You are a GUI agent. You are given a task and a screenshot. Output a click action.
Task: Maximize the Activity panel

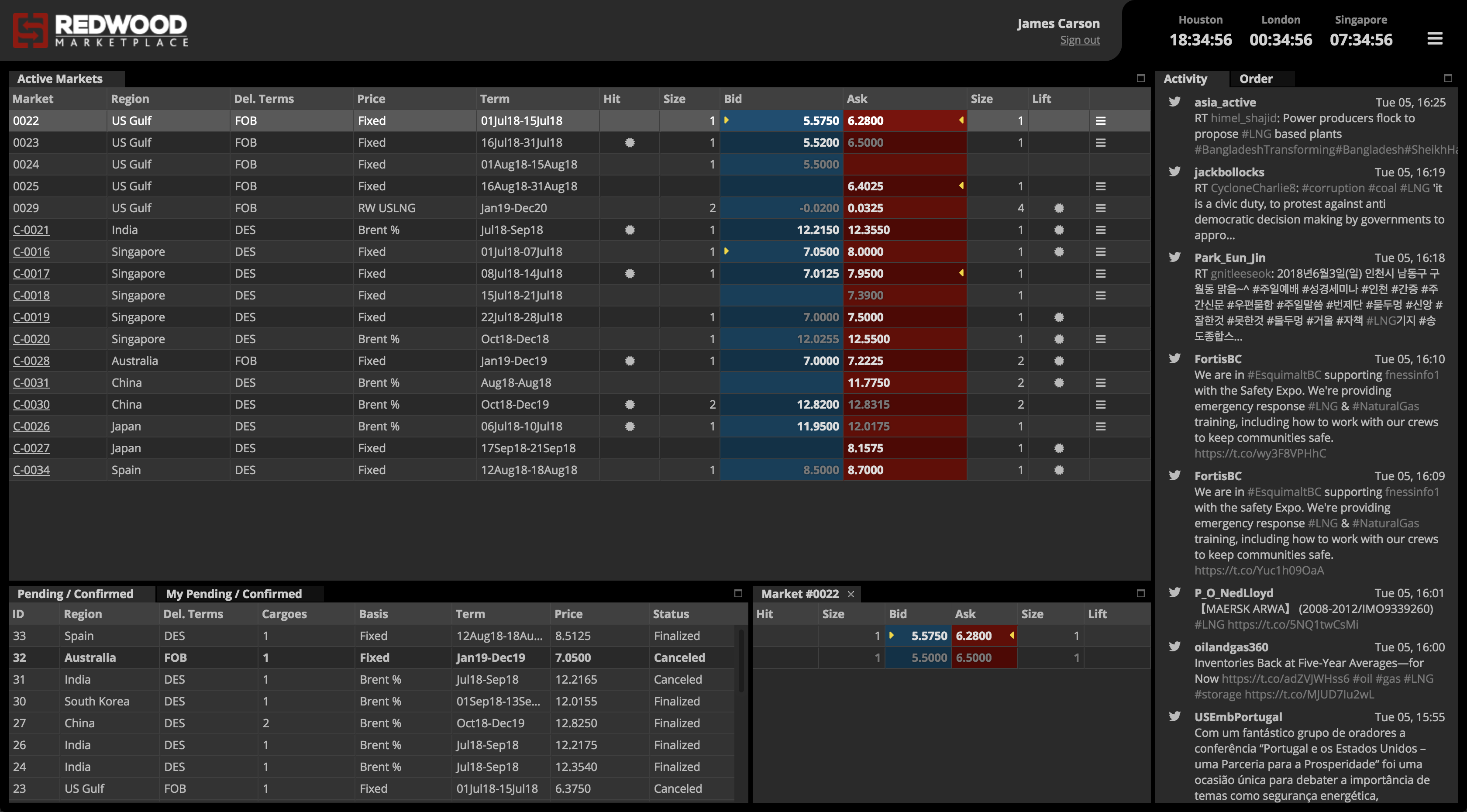tap(1448, 78)
